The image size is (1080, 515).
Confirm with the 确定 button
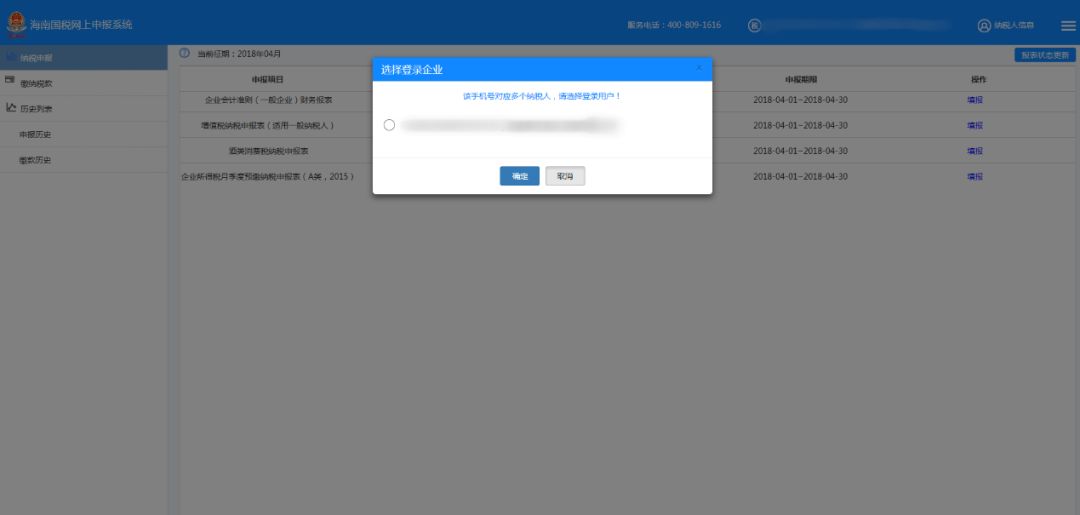(519, 176)
